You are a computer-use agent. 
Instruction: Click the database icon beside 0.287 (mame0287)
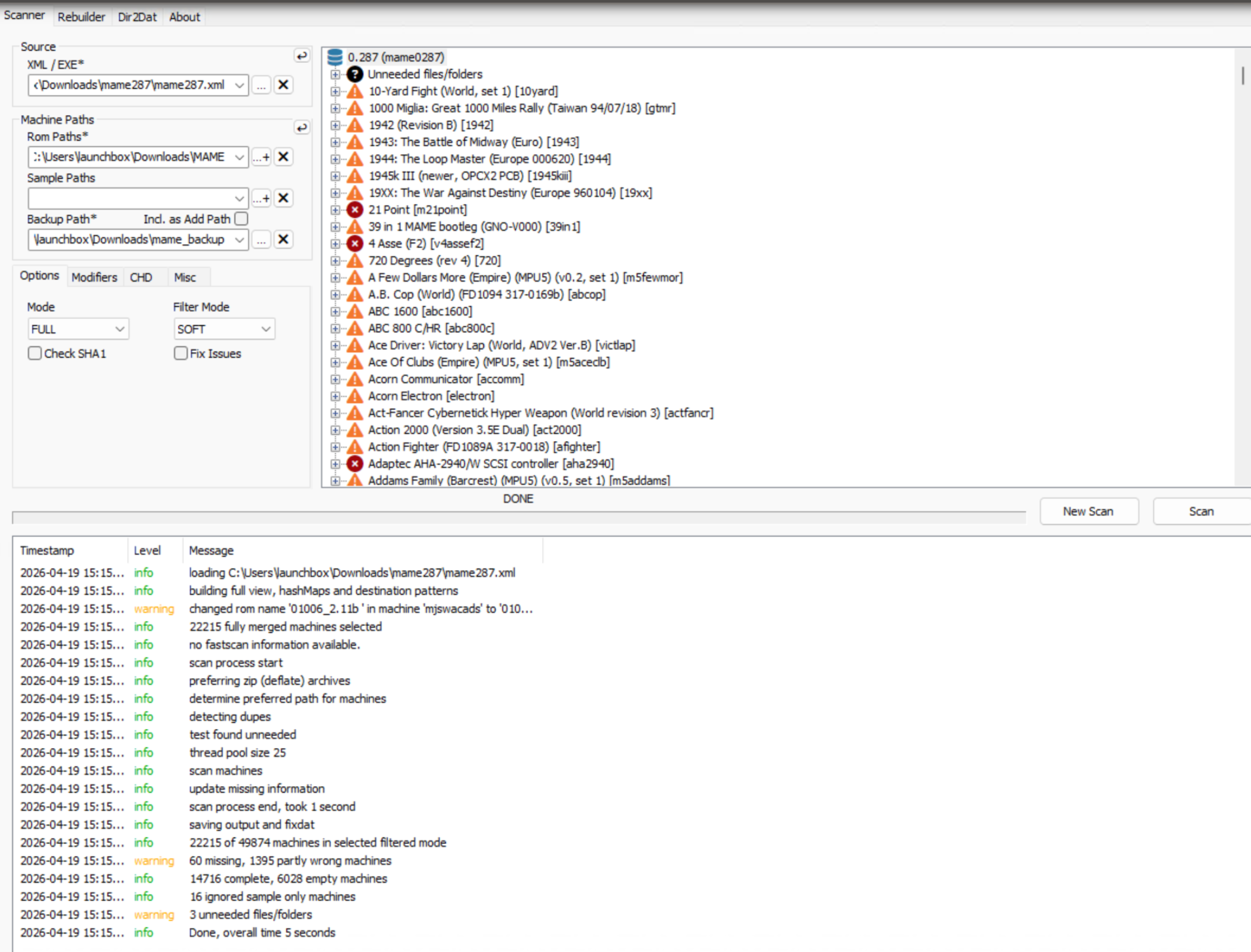(334, 57)
